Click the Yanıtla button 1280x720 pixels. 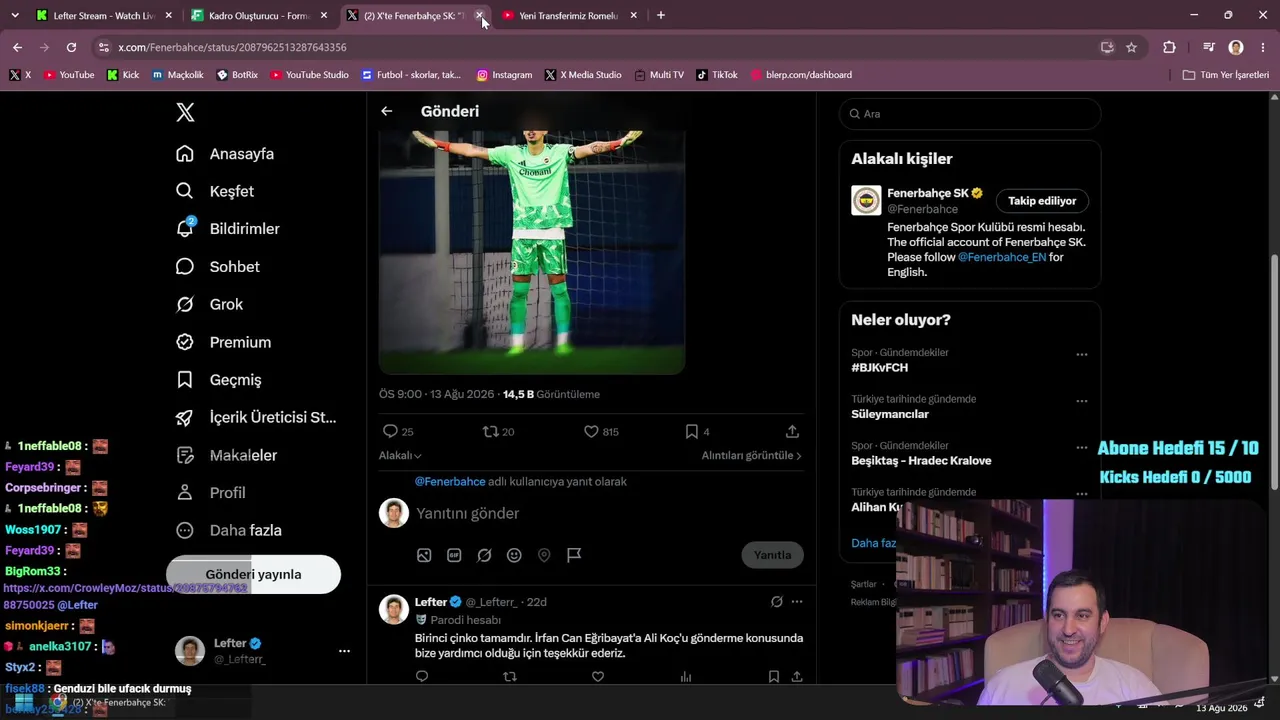point(772,555)
